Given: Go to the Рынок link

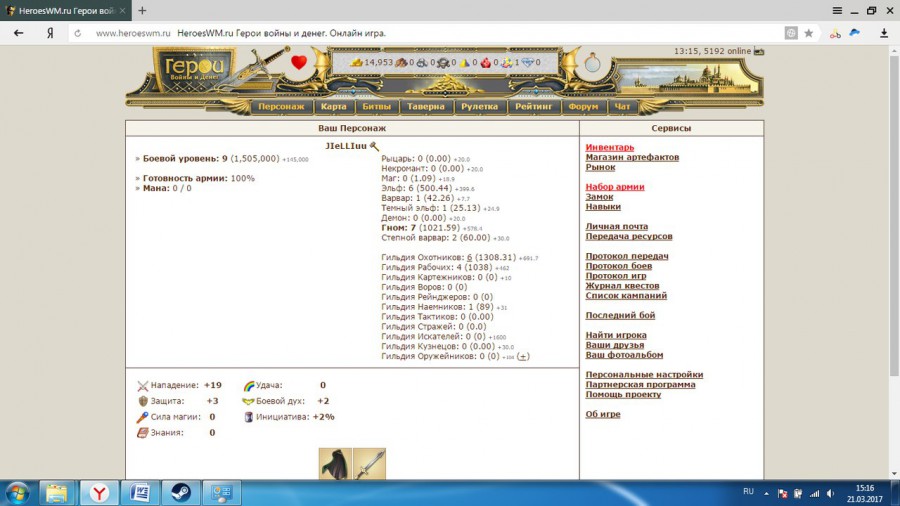Looking at the screenshot, I should (600, 167).
